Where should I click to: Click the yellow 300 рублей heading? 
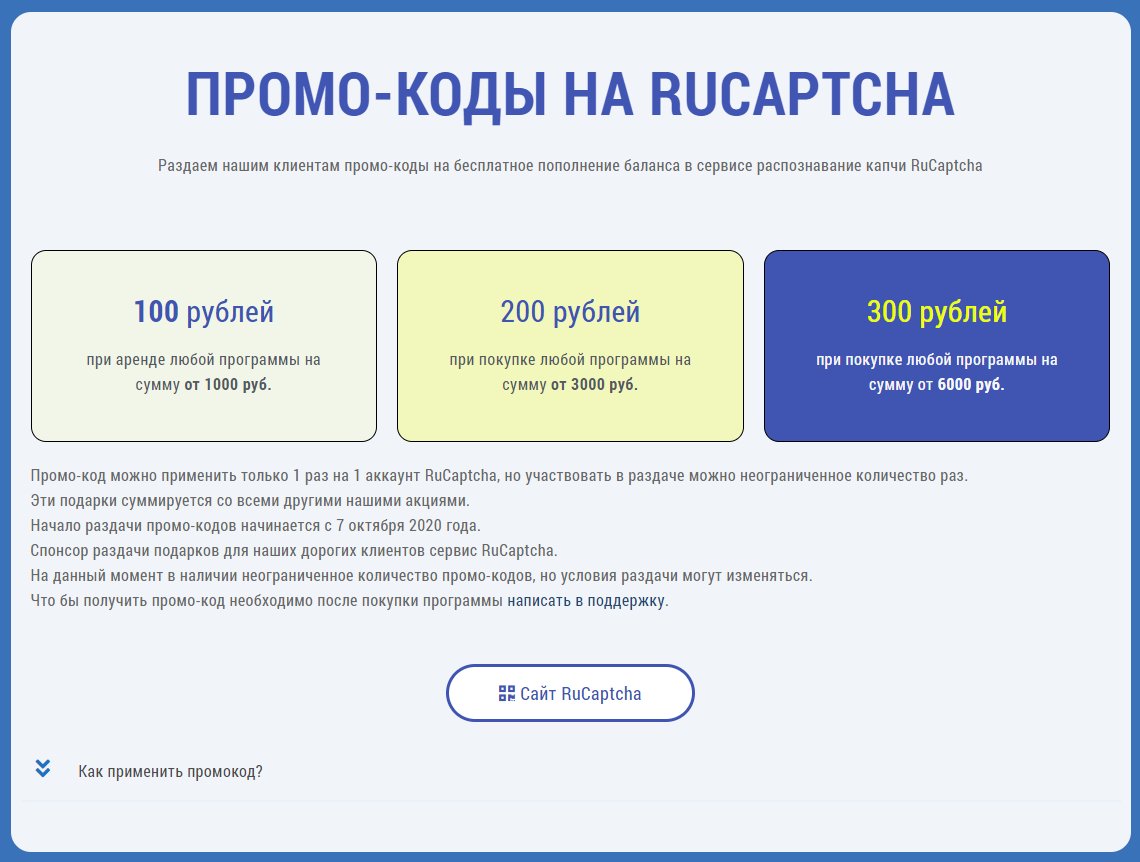[937, 311]
